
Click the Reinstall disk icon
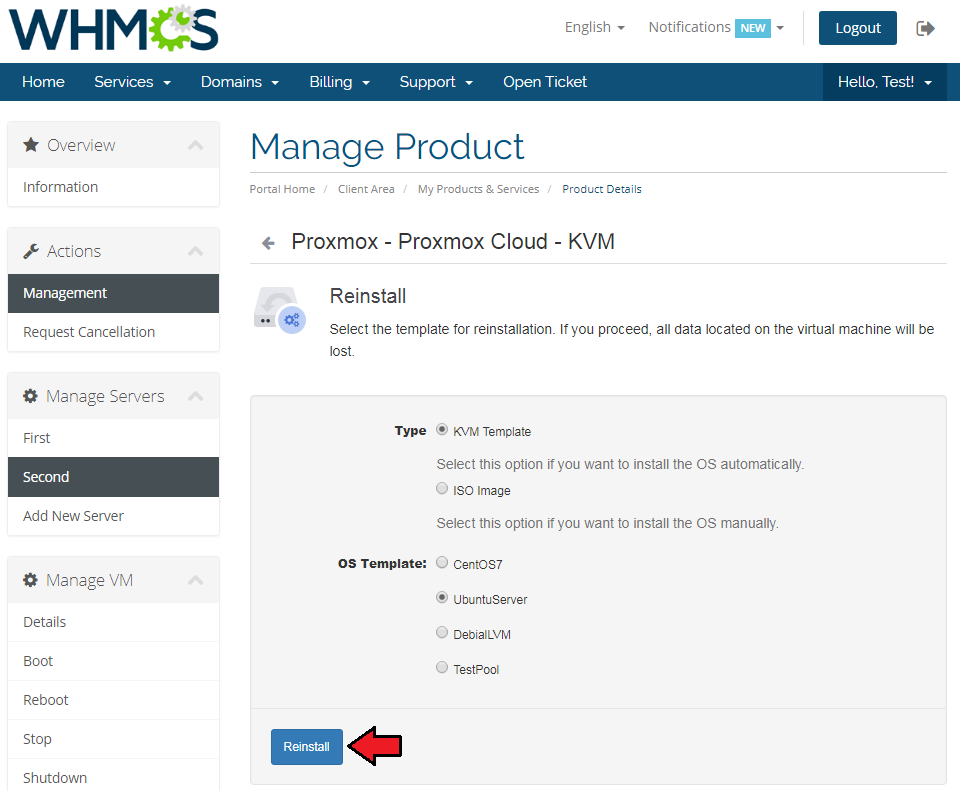(x=280, y=310)
